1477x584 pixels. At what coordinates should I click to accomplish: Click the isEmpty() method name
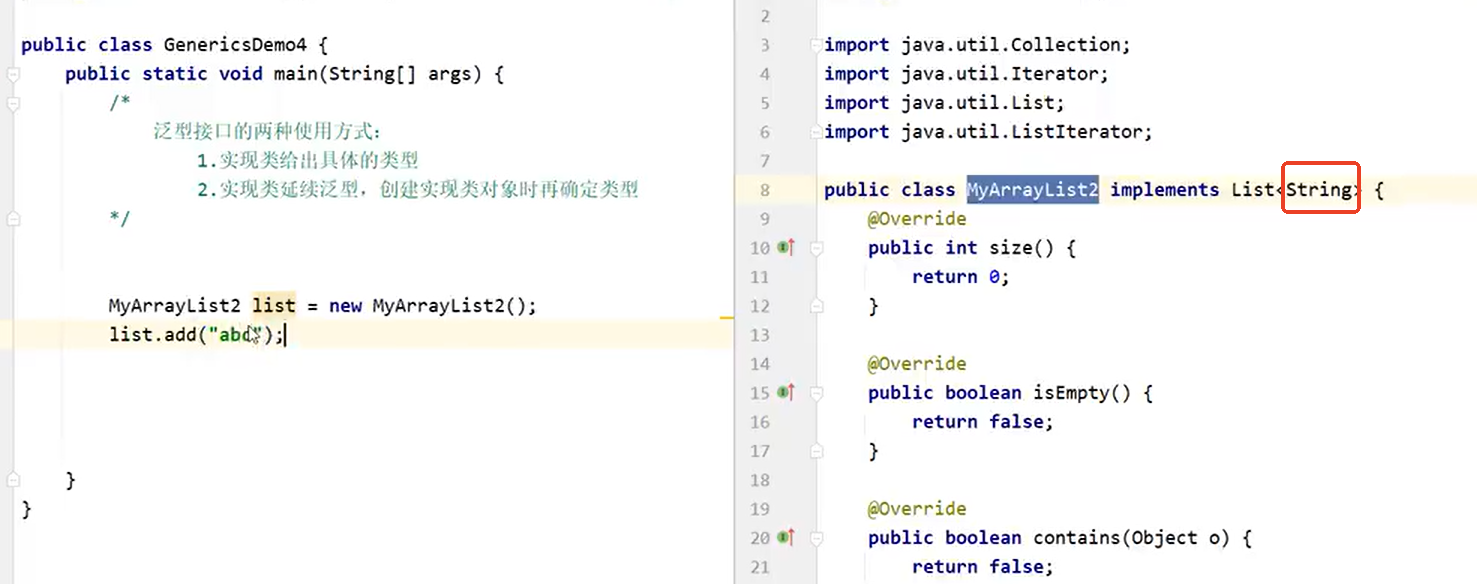[x=1072, y=393]
